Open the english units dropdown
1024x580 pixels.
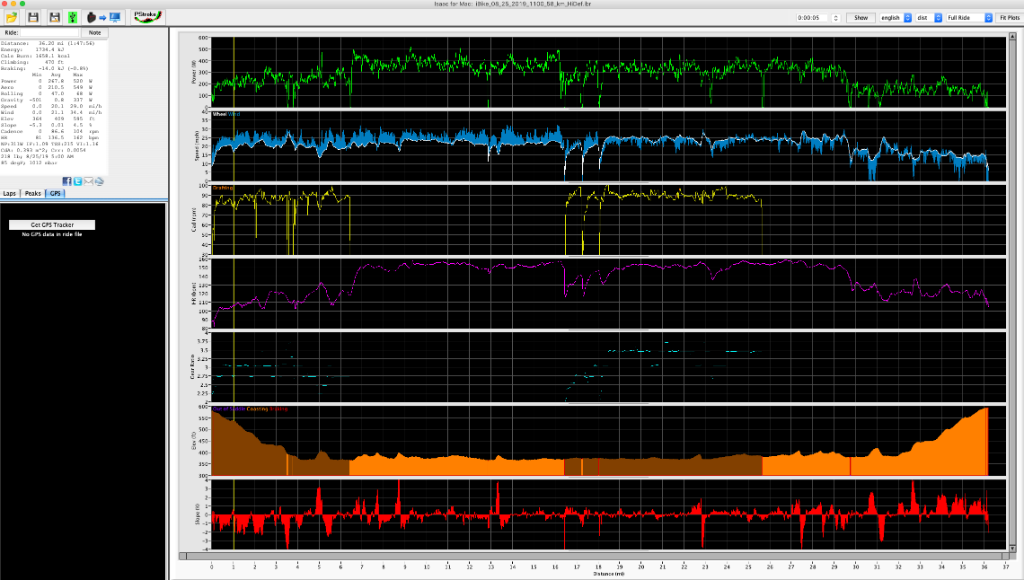pyautogui.click(x=896, y=17)
